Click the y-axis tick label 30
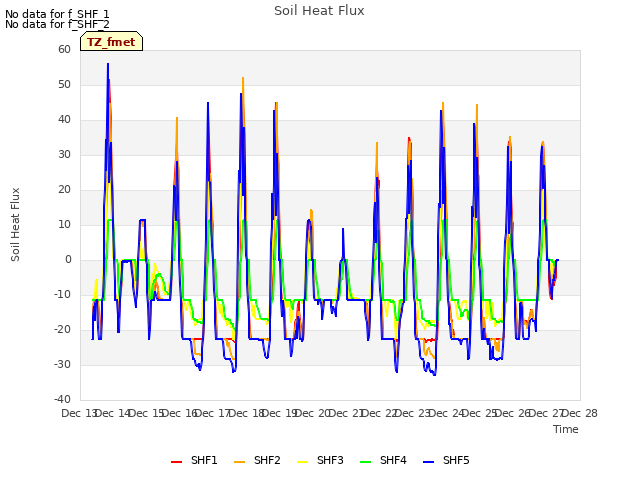 click(x=64, y=155)
